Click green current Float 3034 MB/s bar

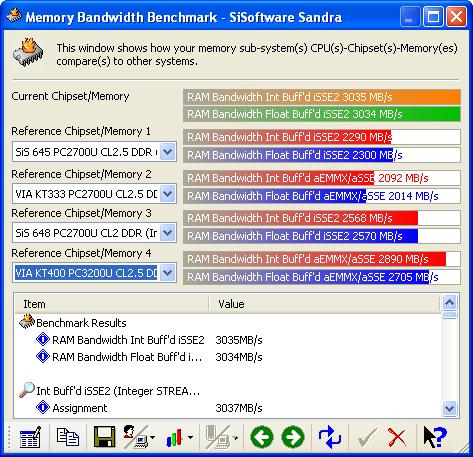(x=322, y=114)
